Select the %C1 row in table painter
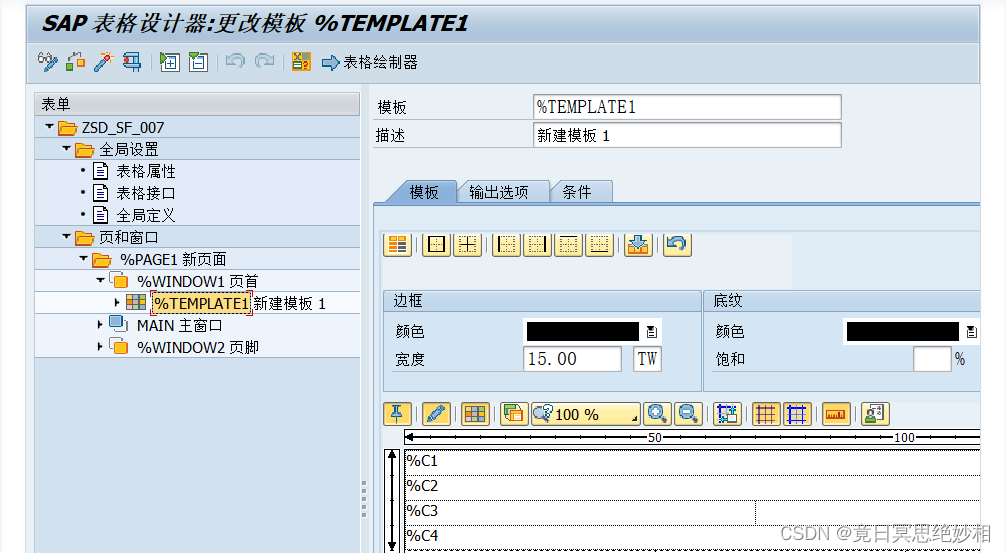 click(692, 462)
